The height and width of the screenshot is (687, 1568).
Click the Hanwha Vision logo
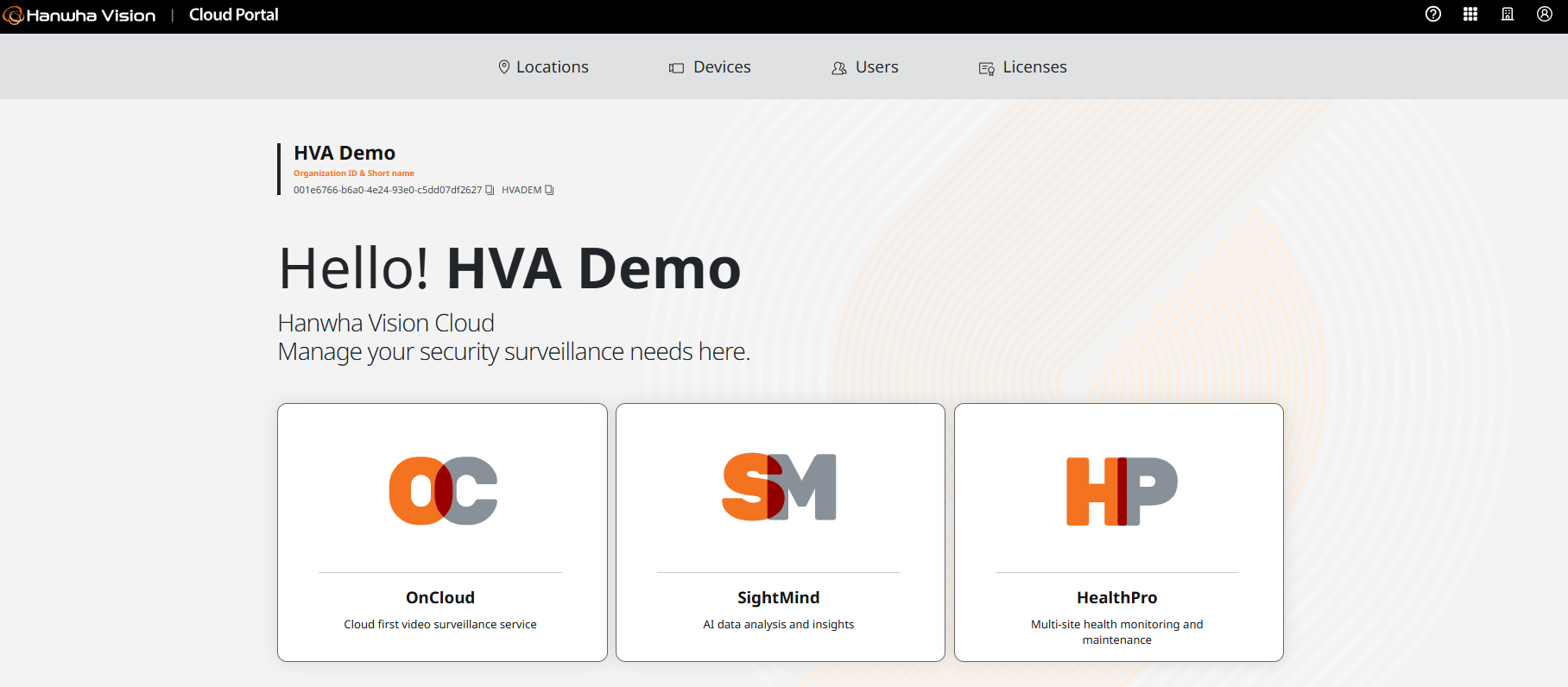click(79, 15)
